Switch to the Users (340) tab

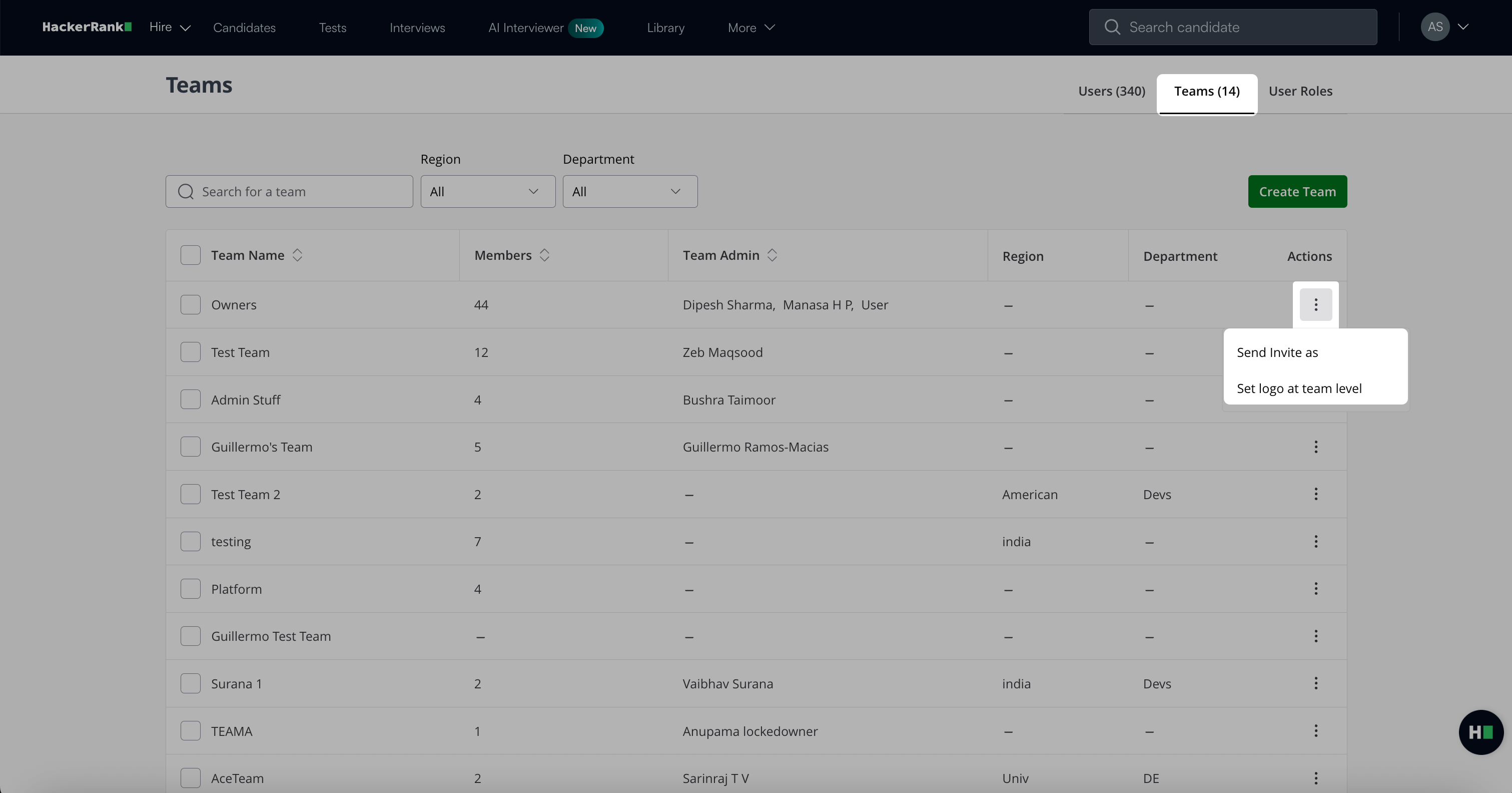pos(1111,91)
